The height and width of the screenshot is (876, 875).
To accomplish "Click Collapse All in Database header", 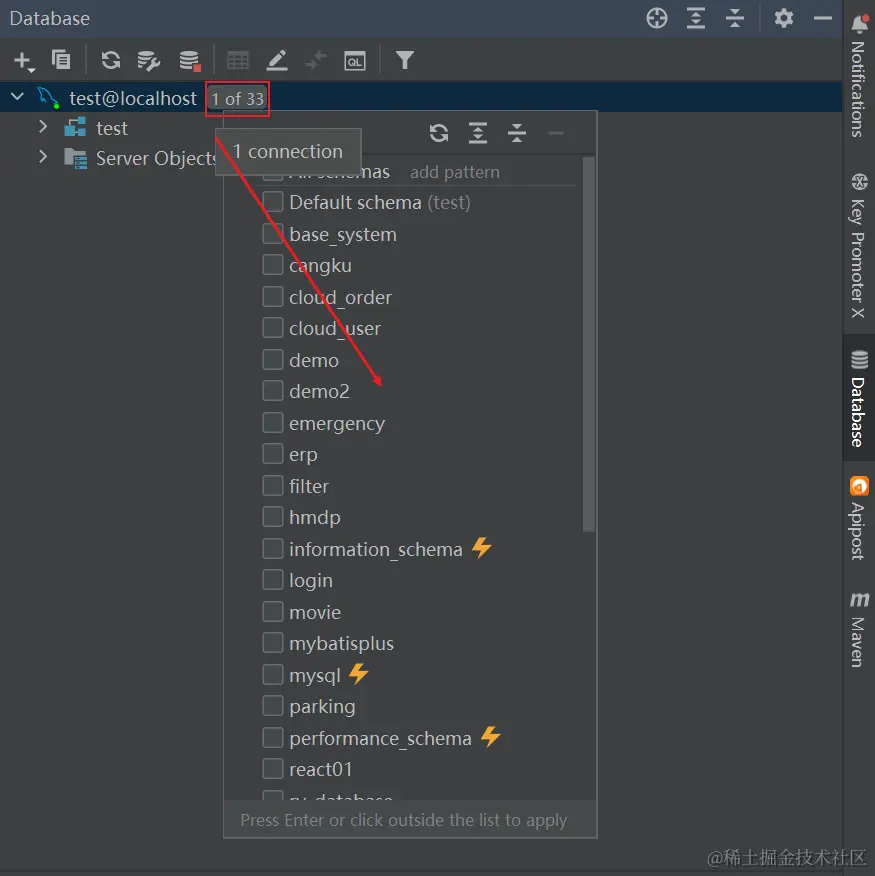I will click(x=735, y=18).
